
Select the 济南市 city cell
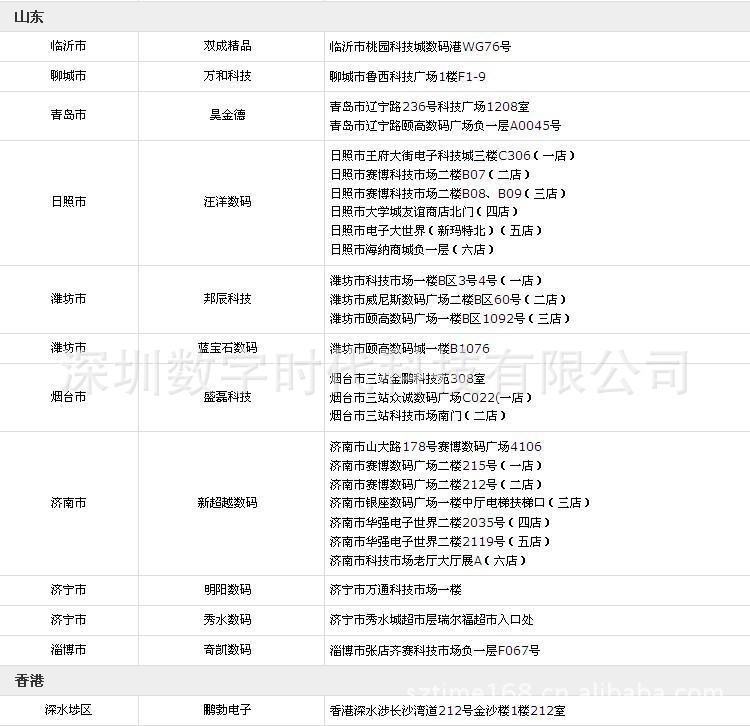coord(68,503)
